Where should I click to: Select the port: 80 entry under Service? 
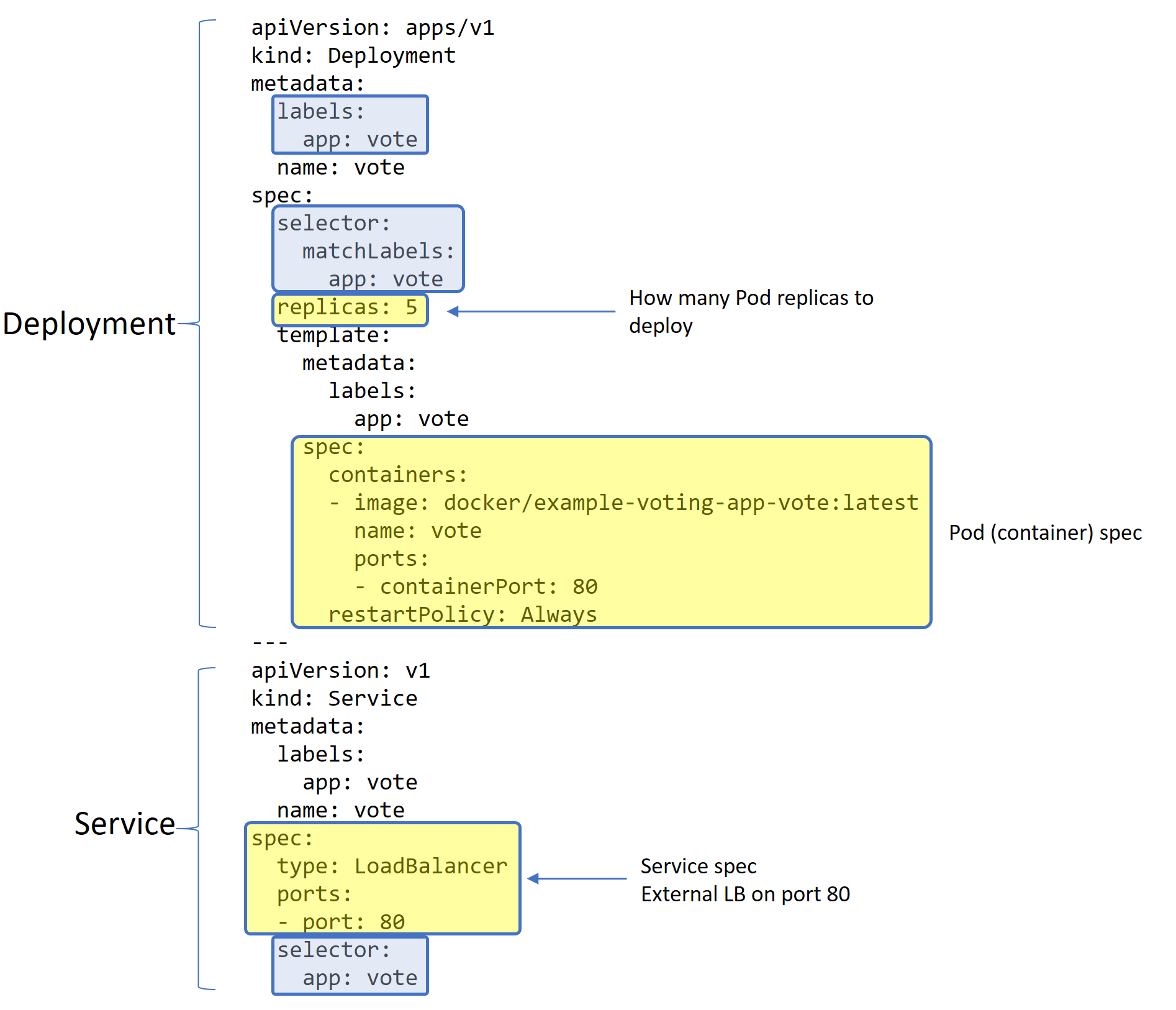coord(340,921)
